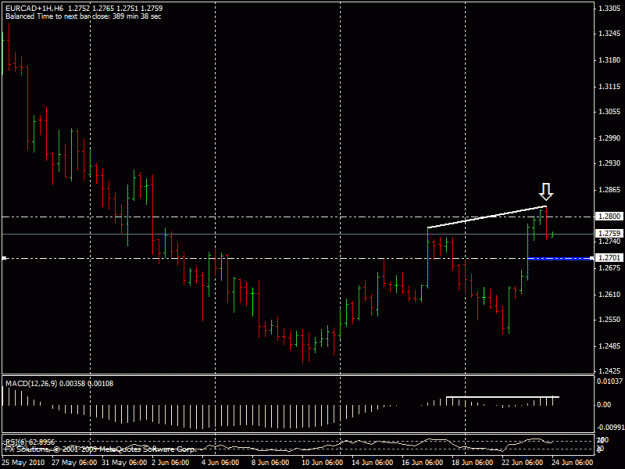Click the 1.2610 price axis value

[609, 294]
